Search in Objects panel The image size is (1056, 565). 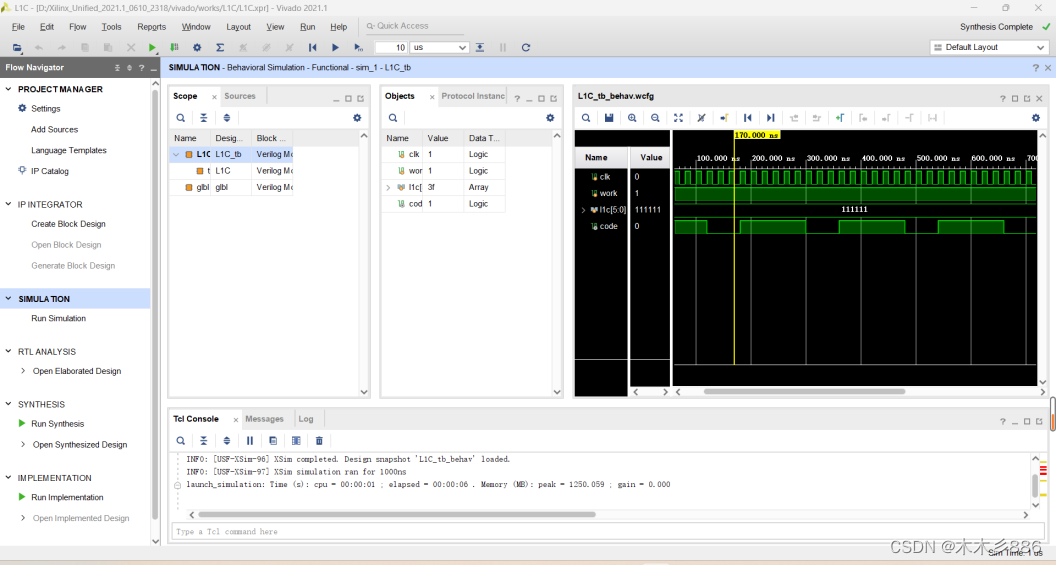pyautogui.click(x=393, y=118)
